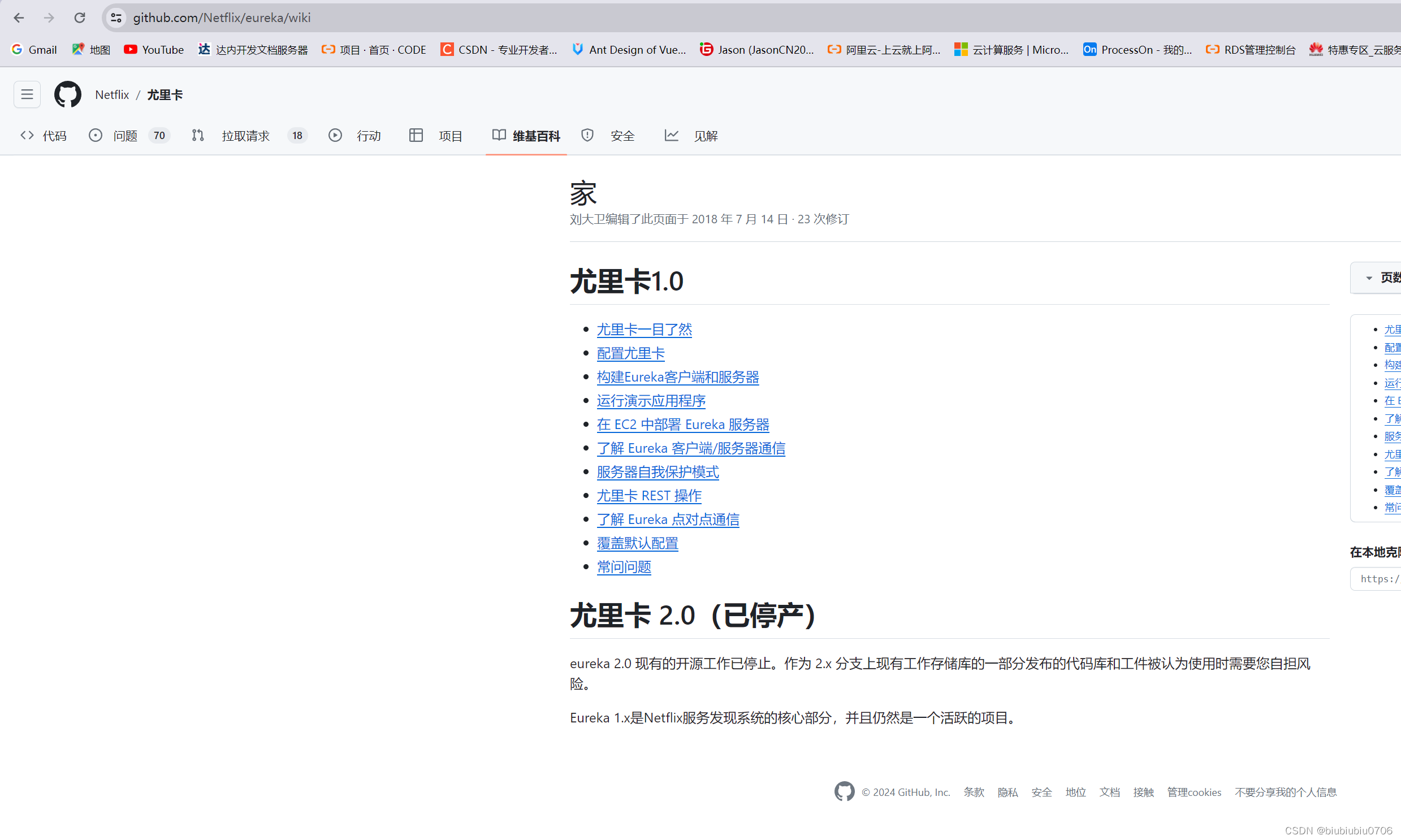The height and width of the screenshot is (840, 1401).
Task: Select the 维基百科 (Wiki) tab
Action: pos(526,135)
